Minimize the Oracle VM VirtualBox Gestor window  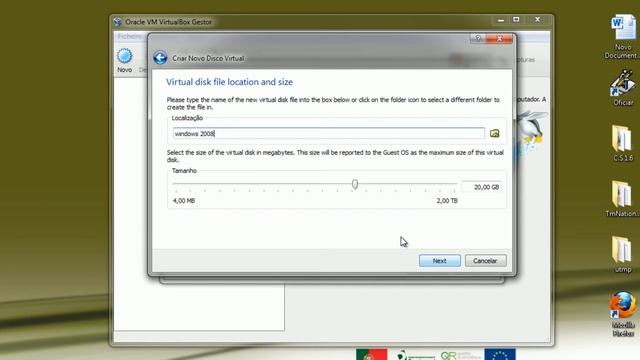[501, 20]
